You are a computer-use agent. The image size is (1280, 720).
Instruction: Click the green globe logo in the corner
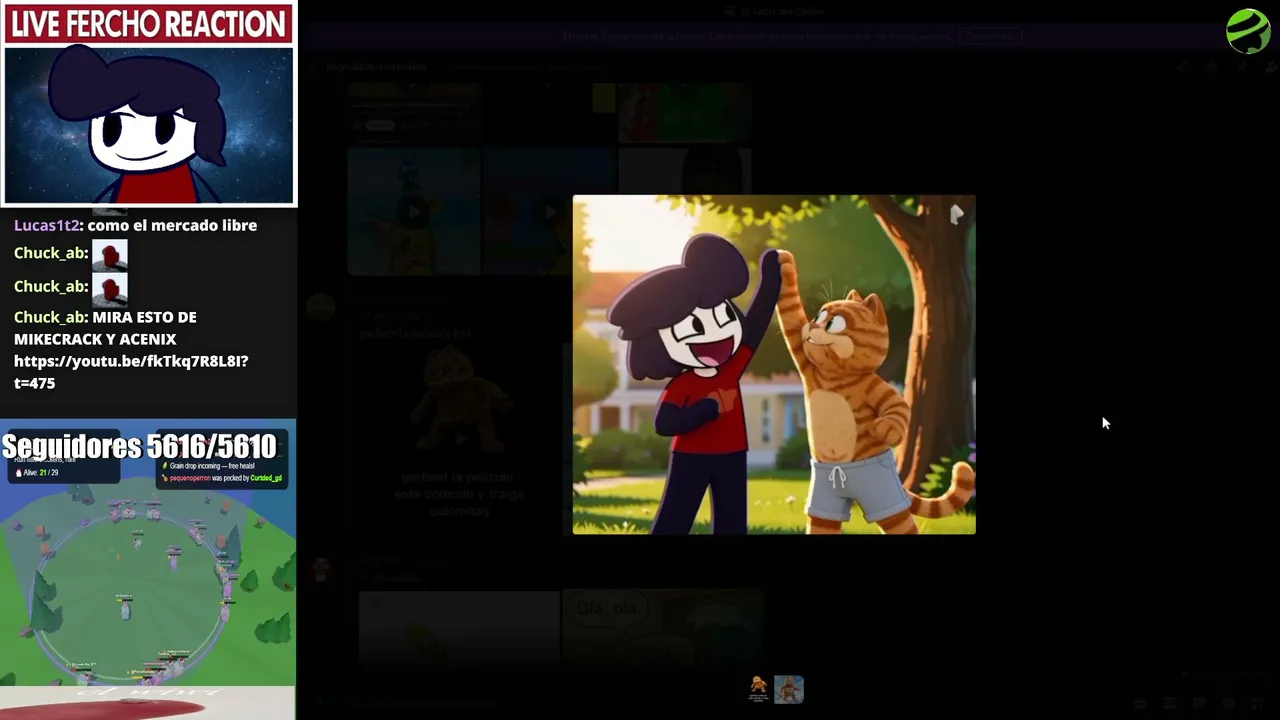click(1248, 31)
